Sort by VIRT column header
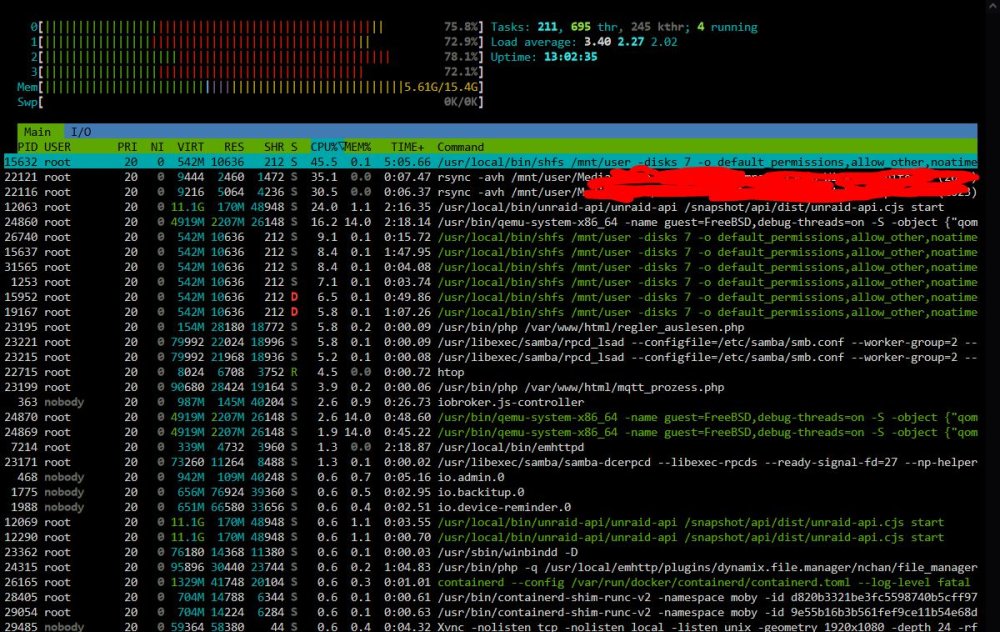 (x=191, y=147)
